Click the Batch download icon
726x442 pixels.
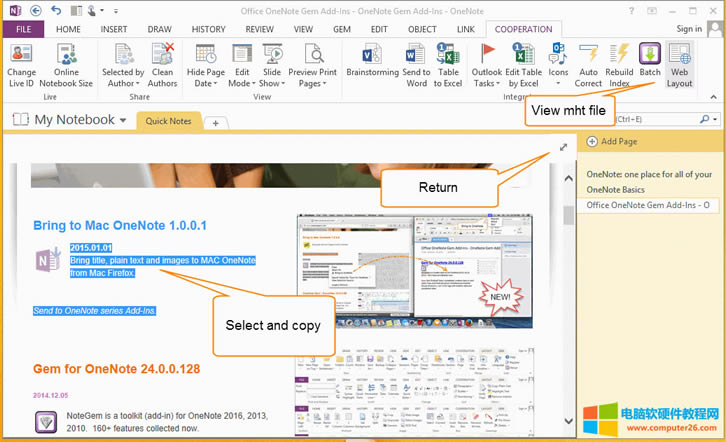(650, 57)
